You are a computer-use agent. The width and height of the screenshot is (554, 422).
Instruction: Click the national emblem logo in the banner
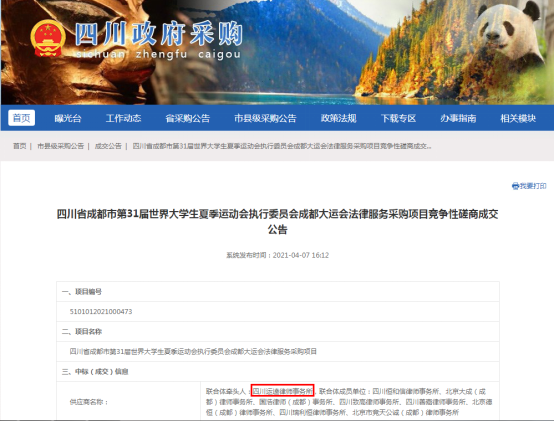click(x=48, y=39)
